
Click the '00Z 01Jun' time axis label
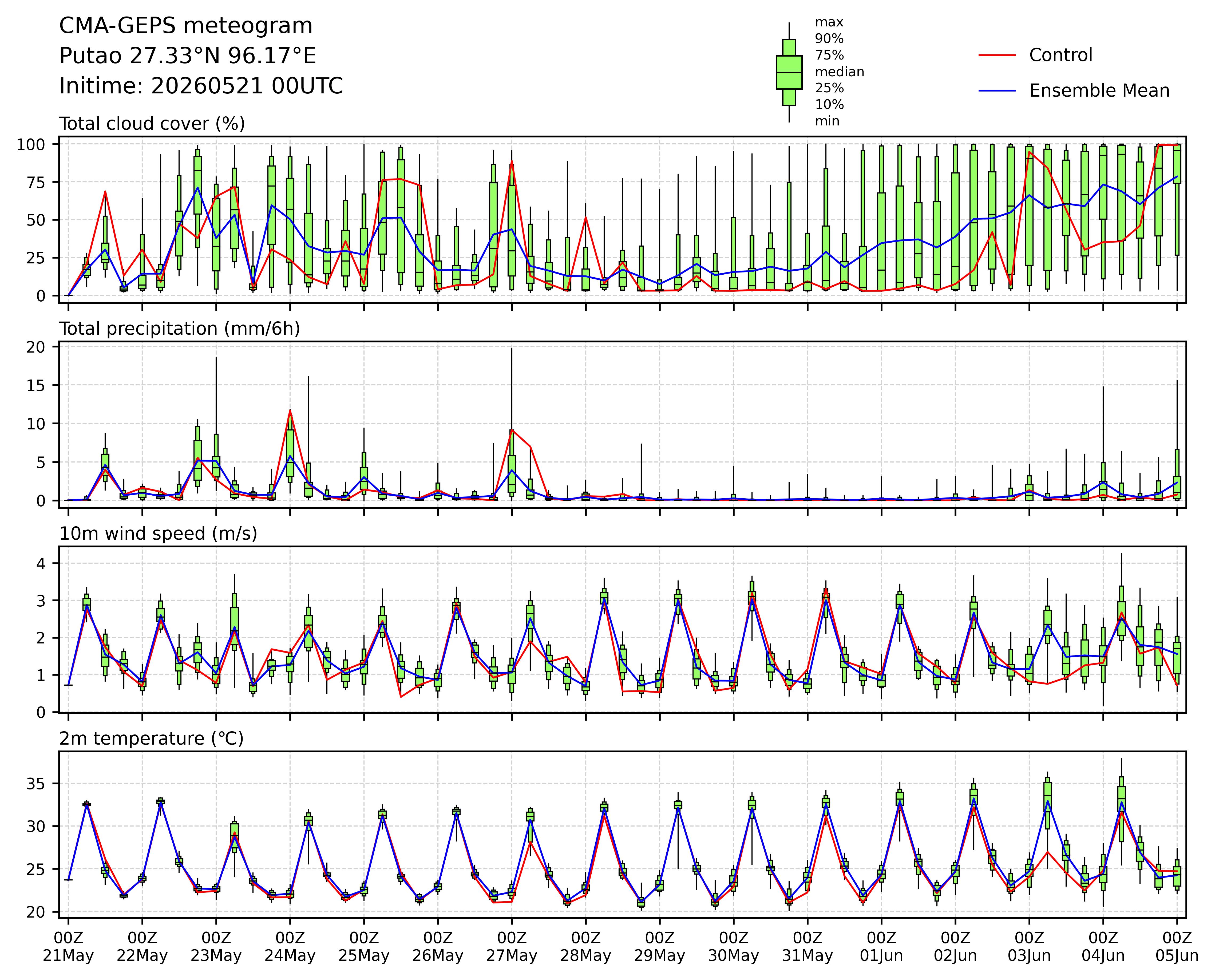pos(881,947)
